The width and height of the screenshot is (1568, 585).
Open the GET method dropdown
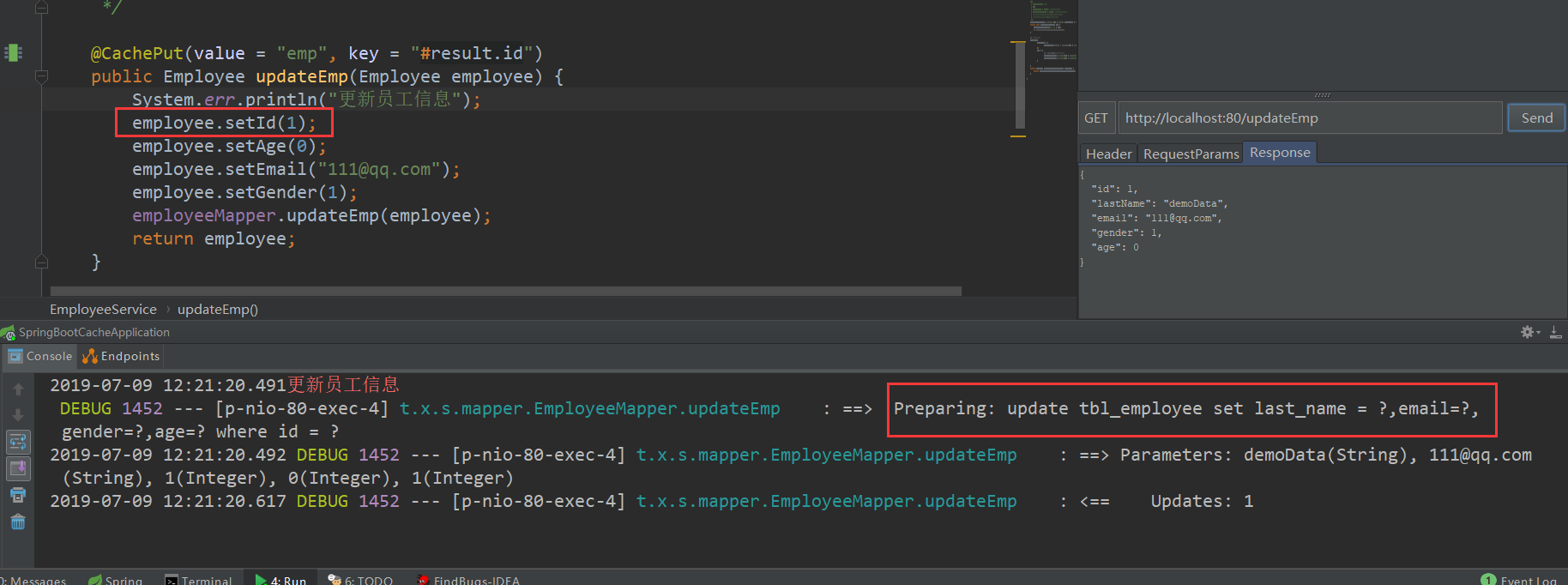pos(1096,118)
